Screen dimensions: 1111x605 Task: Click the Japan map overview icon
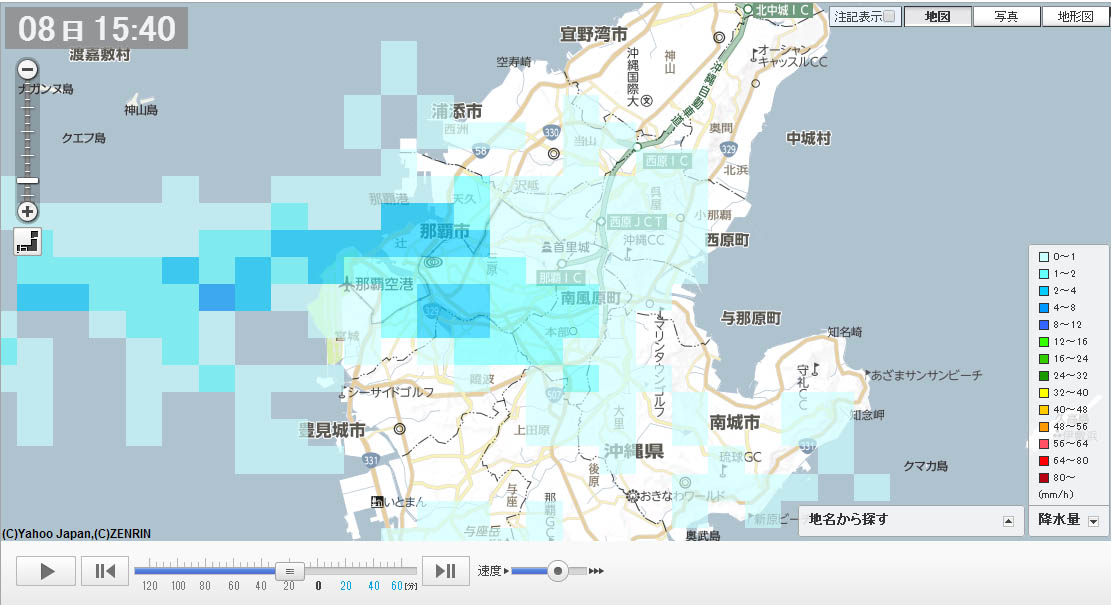pyautogui.click(x=28, y=241)
